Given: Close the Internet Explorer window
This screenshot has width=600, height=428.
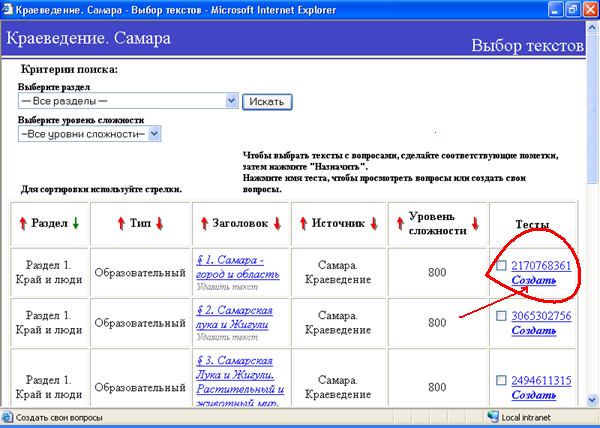Looking at the screenshot, I should pyautogui.click(x=590, y=10).
